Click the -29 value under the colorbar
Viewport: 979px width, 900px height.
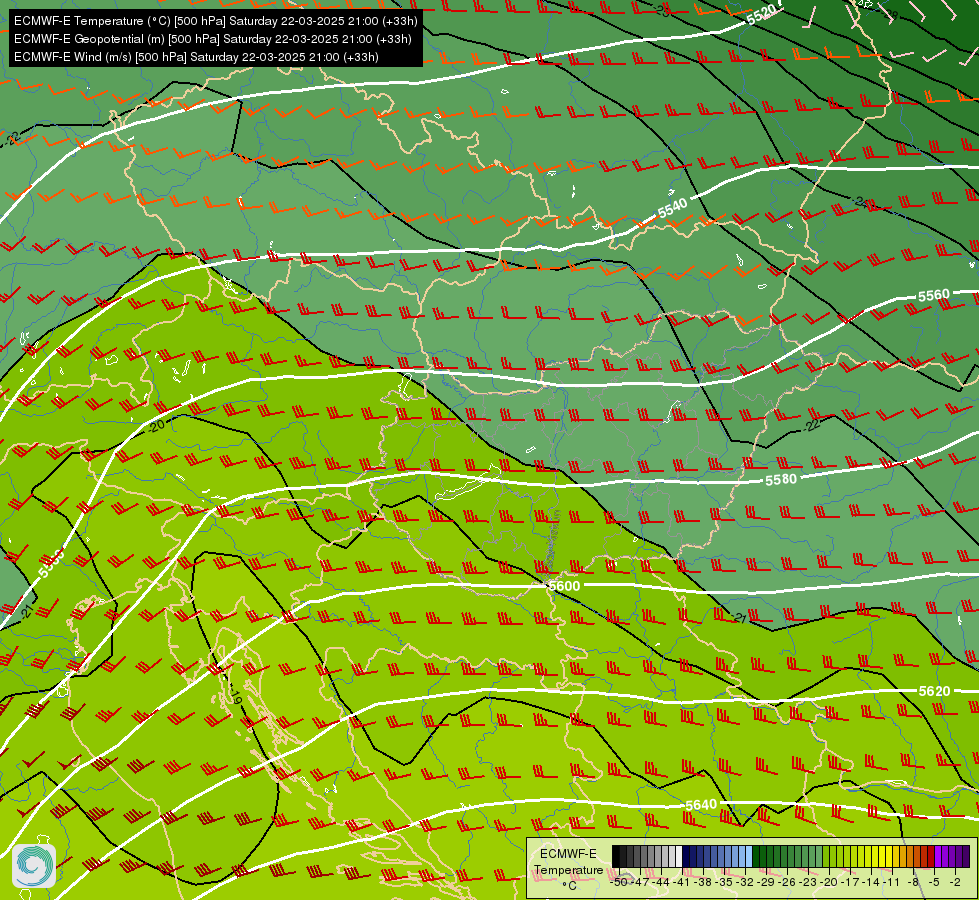point(766,883)
